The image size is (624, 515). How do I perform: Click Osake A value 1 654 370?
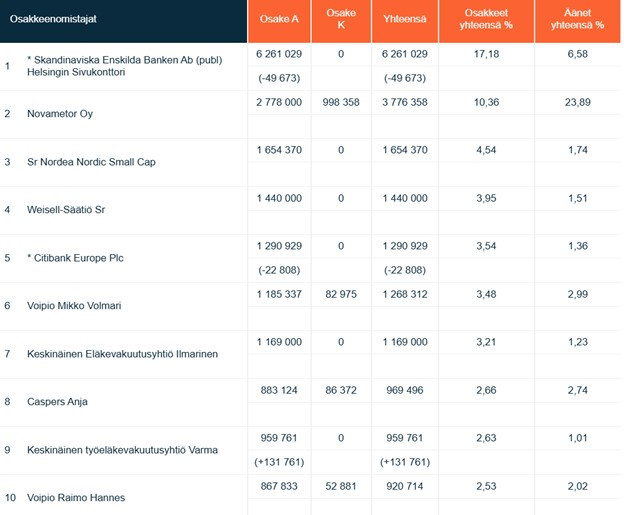(279, 150)
